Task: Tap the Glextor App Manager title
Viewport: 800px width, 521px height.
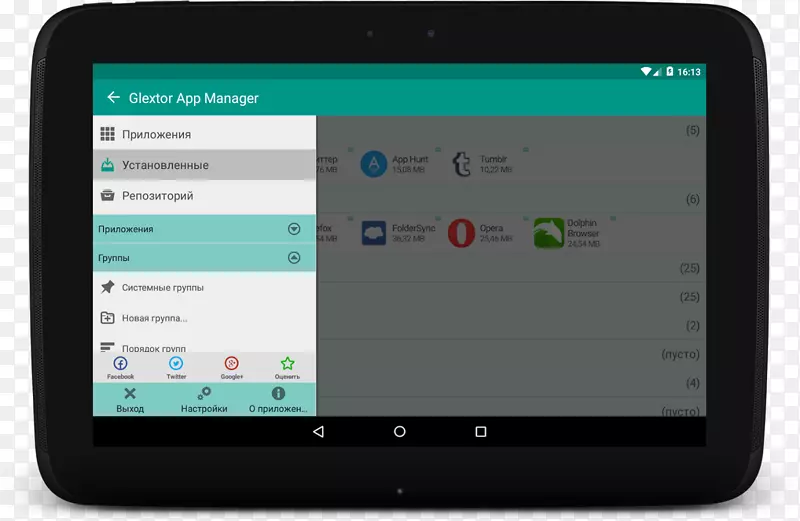Action: click(x=193, y=98)
